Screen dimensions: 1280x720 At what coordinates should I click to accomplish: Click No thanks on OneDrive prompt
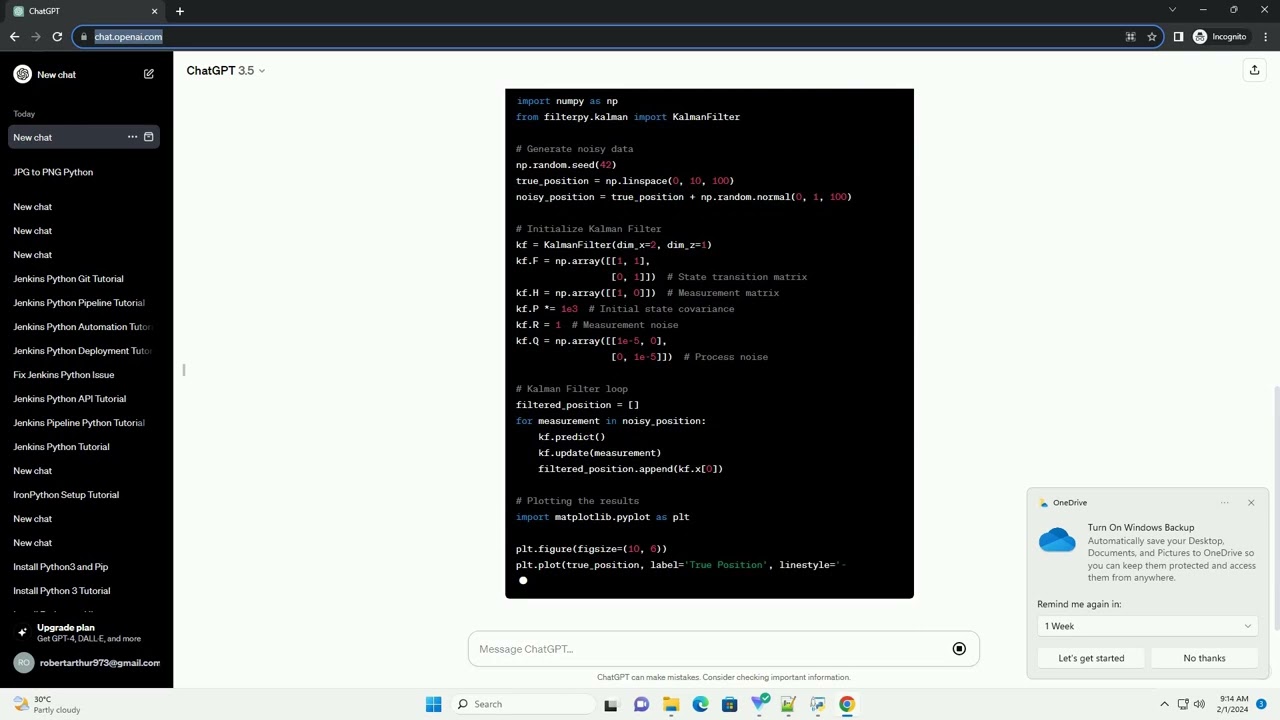coord(1204,658)
